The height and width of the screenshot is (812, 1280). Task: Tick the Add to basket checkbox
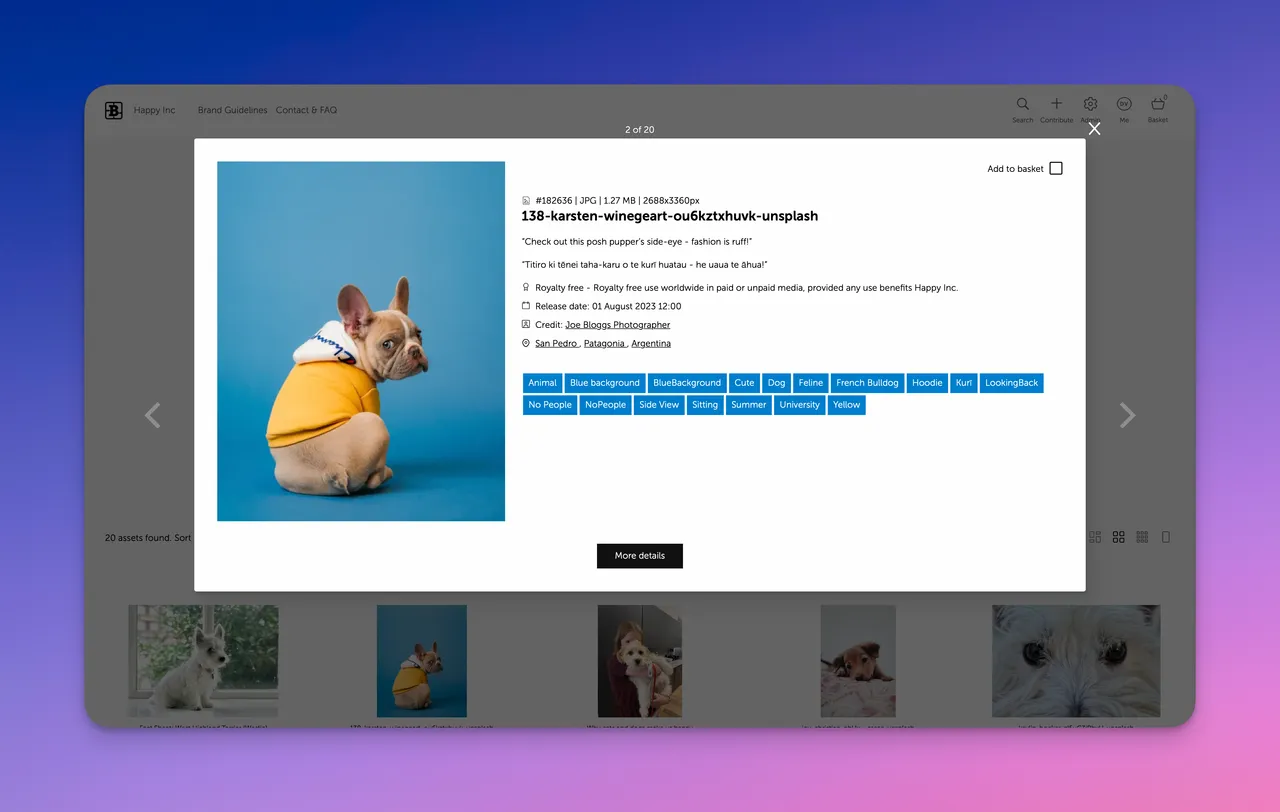coord(1056,169)
